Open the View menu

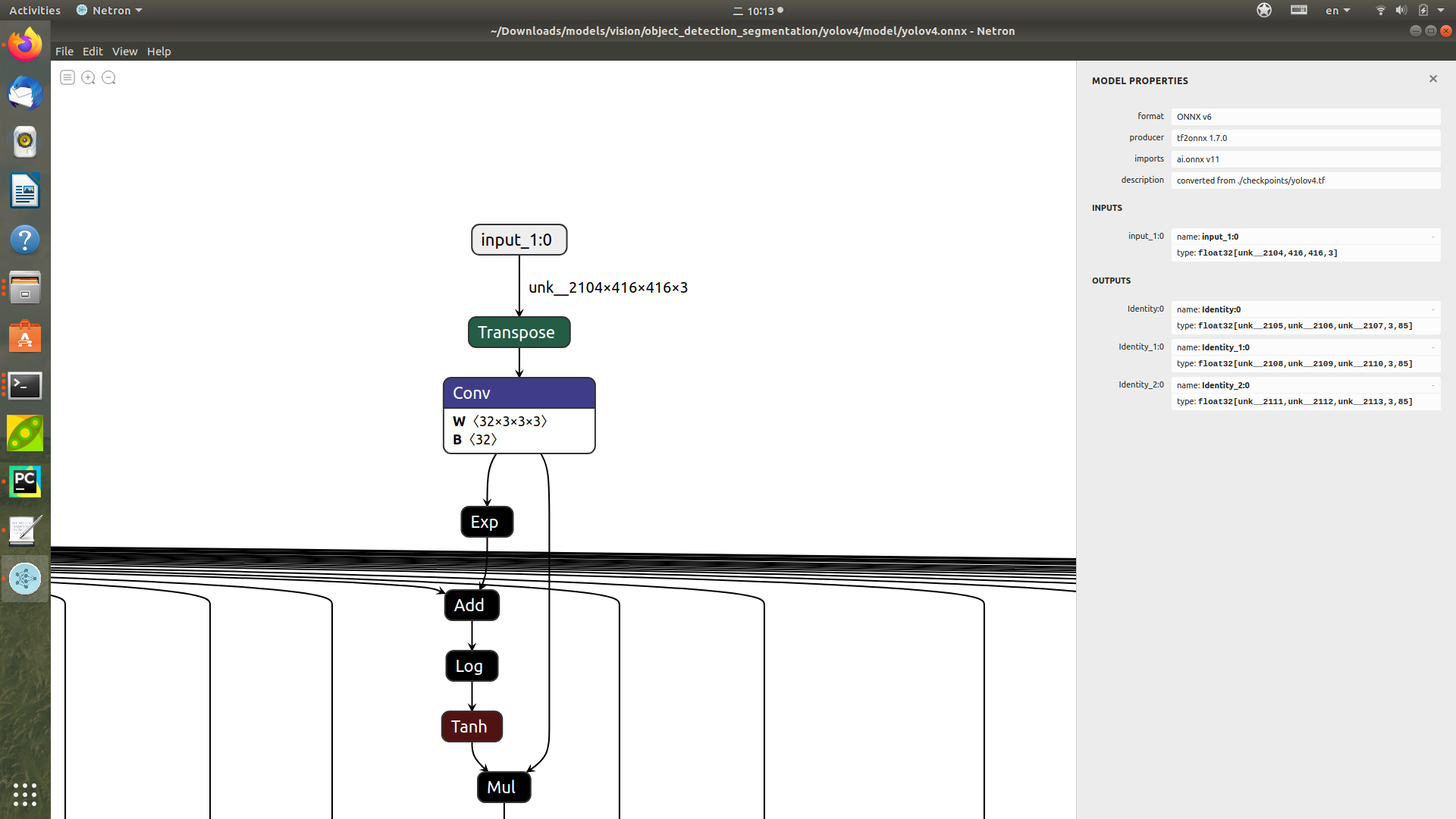(124, 51)
